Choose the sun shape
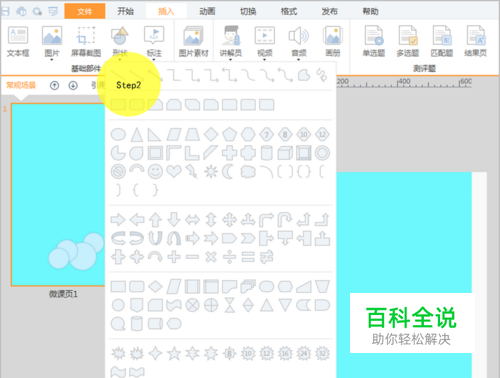Screen dimensions: 500x378 [x=211, y=172]
